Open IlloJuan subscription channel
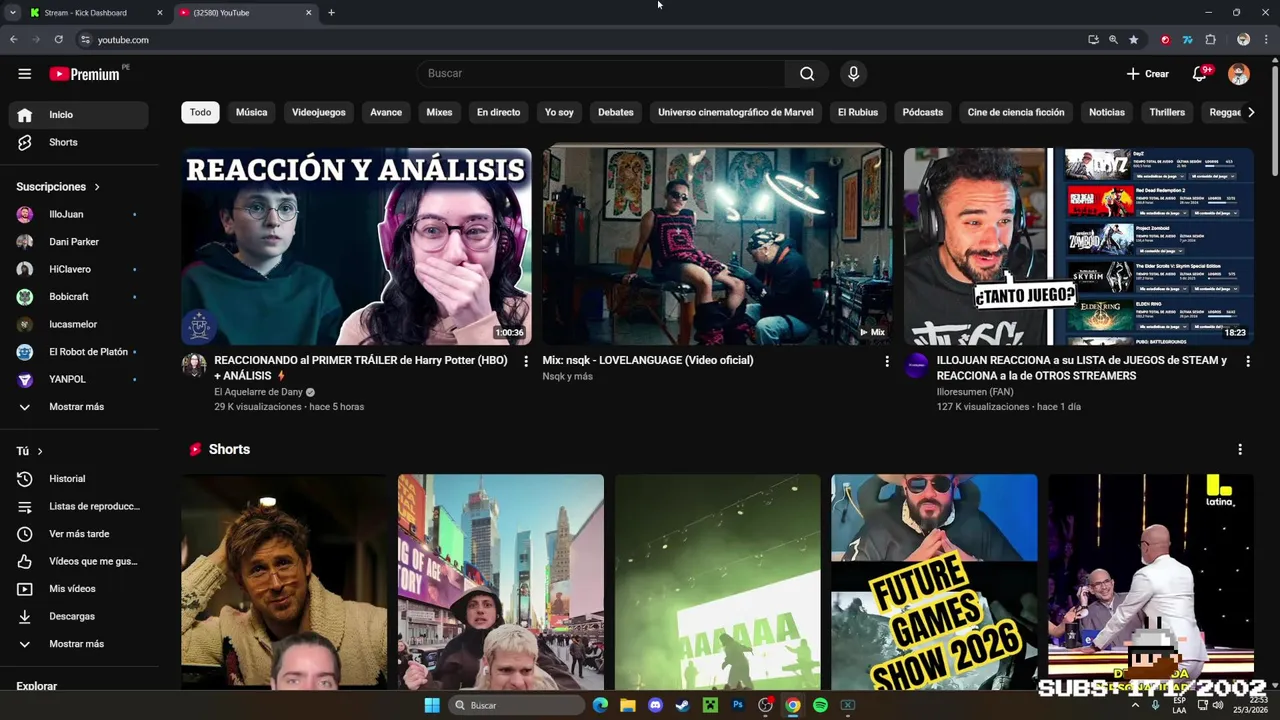Viewport: 1280px width, 720px height. pos(79,215)
